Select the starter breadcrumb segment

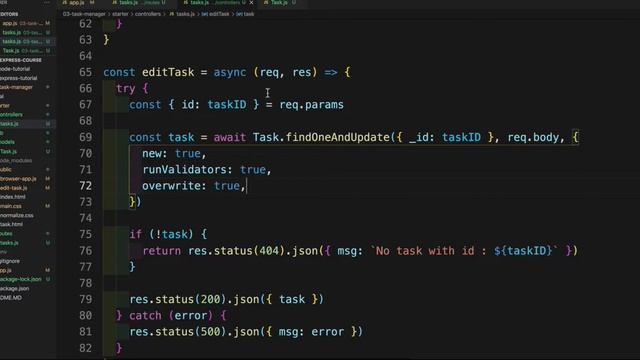(120, 14)
